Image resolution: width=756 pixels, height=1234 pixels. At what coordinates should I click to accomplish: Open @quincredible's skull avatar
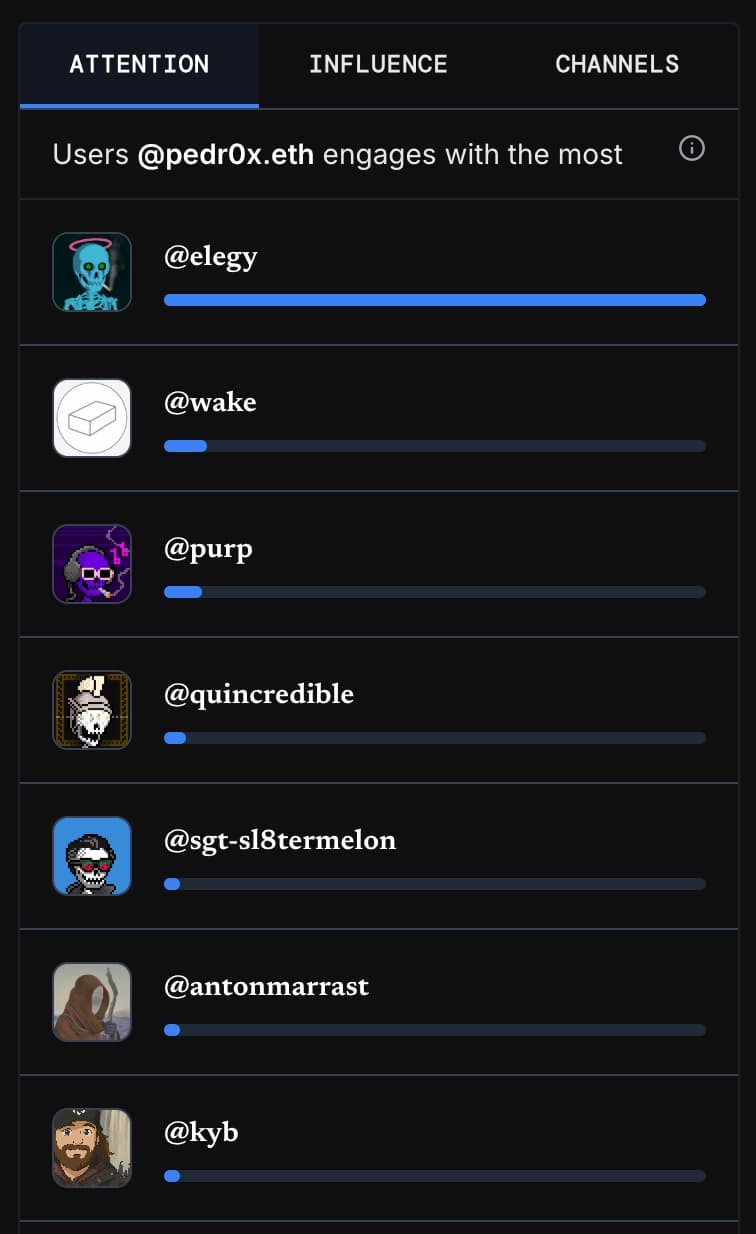point(92,710)
